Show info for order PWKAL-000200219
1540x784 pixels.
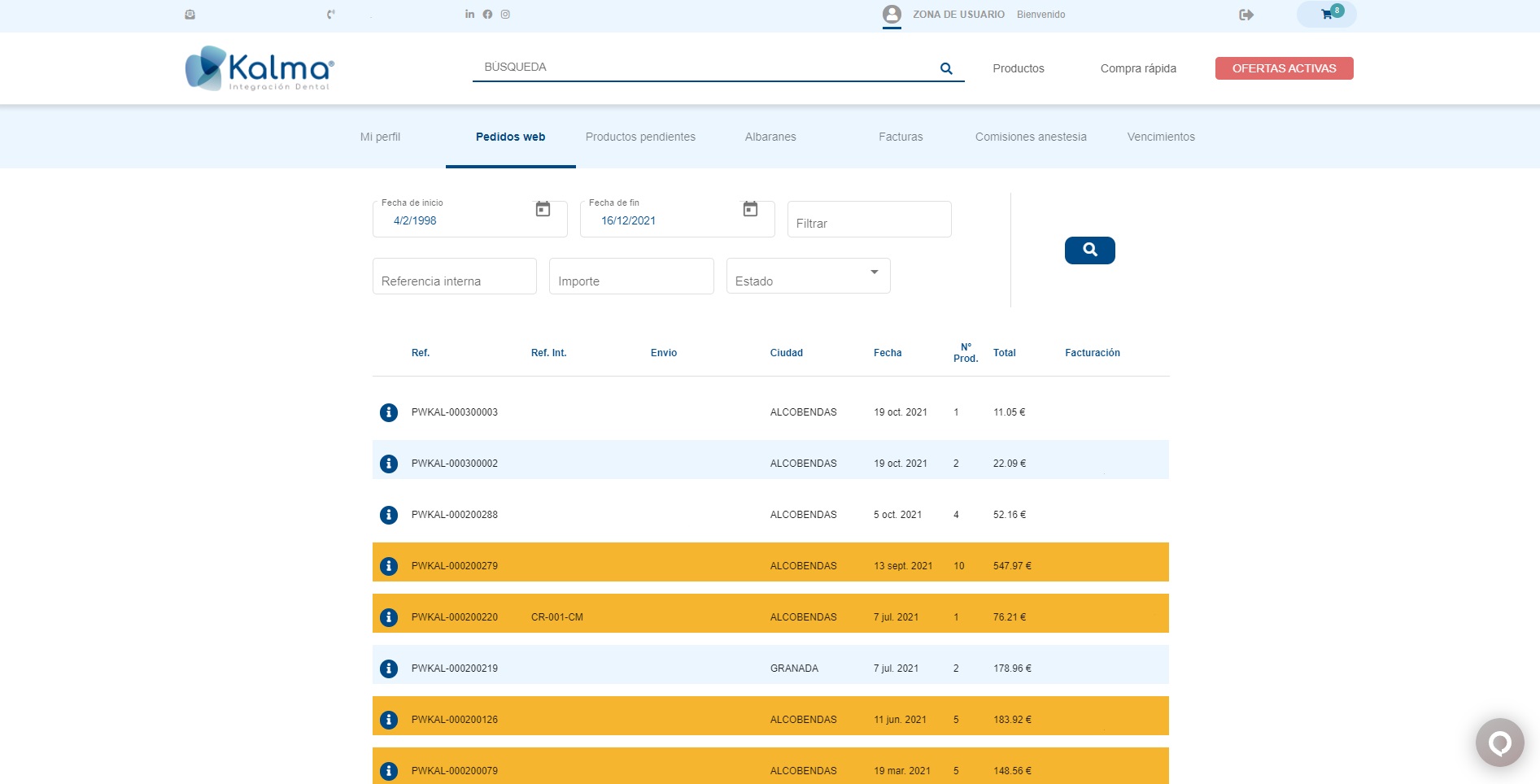tap(389, 669)
